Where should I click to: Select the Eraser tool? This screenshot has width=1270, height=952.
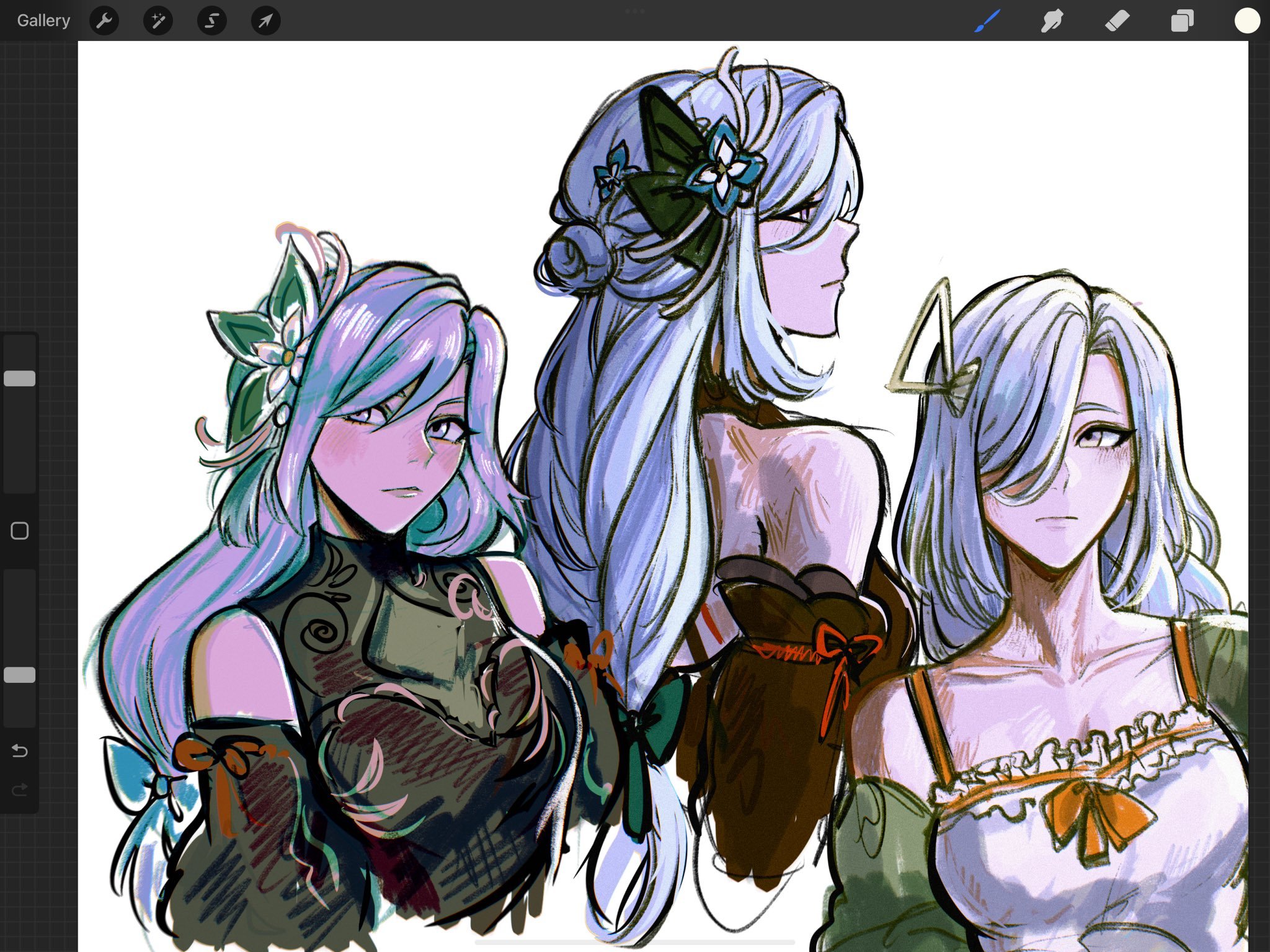click(1117, 21)
